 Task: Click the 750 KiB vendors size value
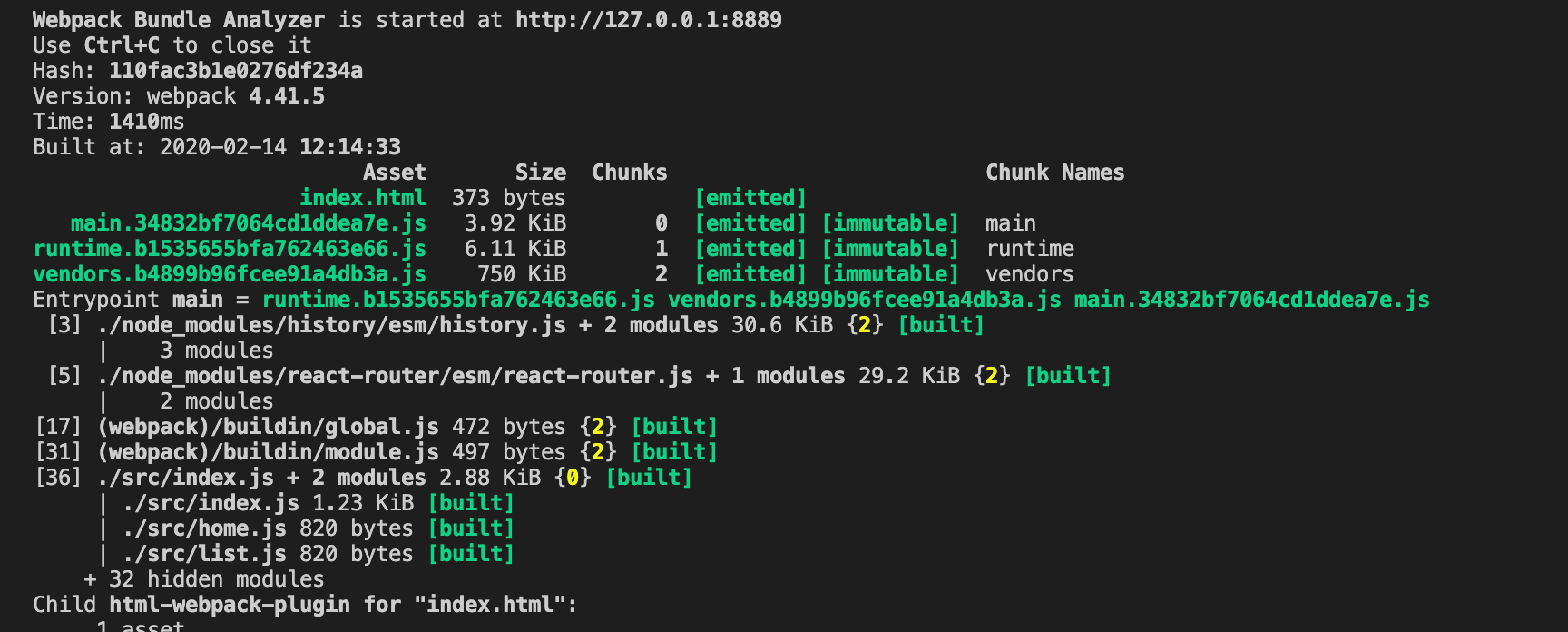click(521, 274)
